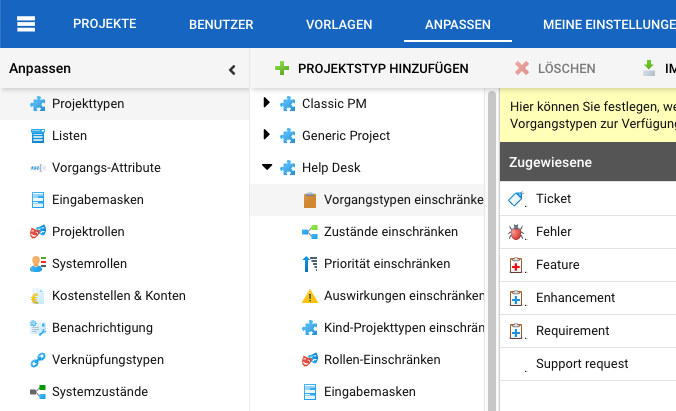The height and width of the screenshot is (411, 676).
Task: Select the Support request row
Action: [582, 363]
